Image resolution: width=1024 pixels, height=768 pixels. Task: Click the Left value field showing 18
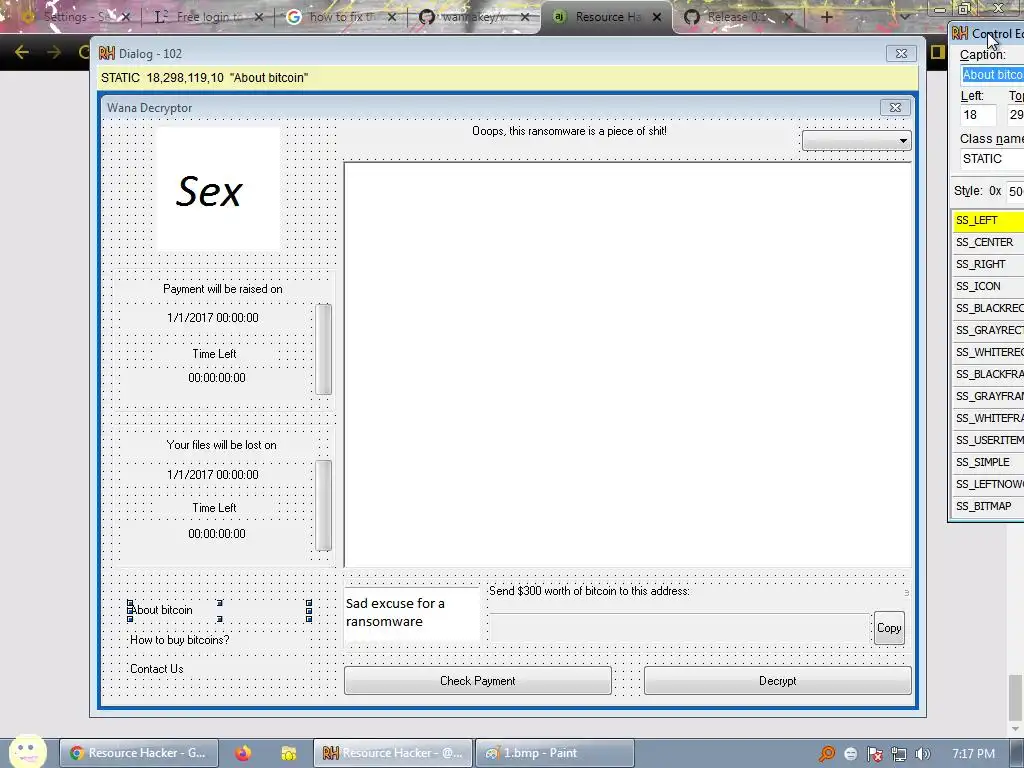(x=978, y=115)
